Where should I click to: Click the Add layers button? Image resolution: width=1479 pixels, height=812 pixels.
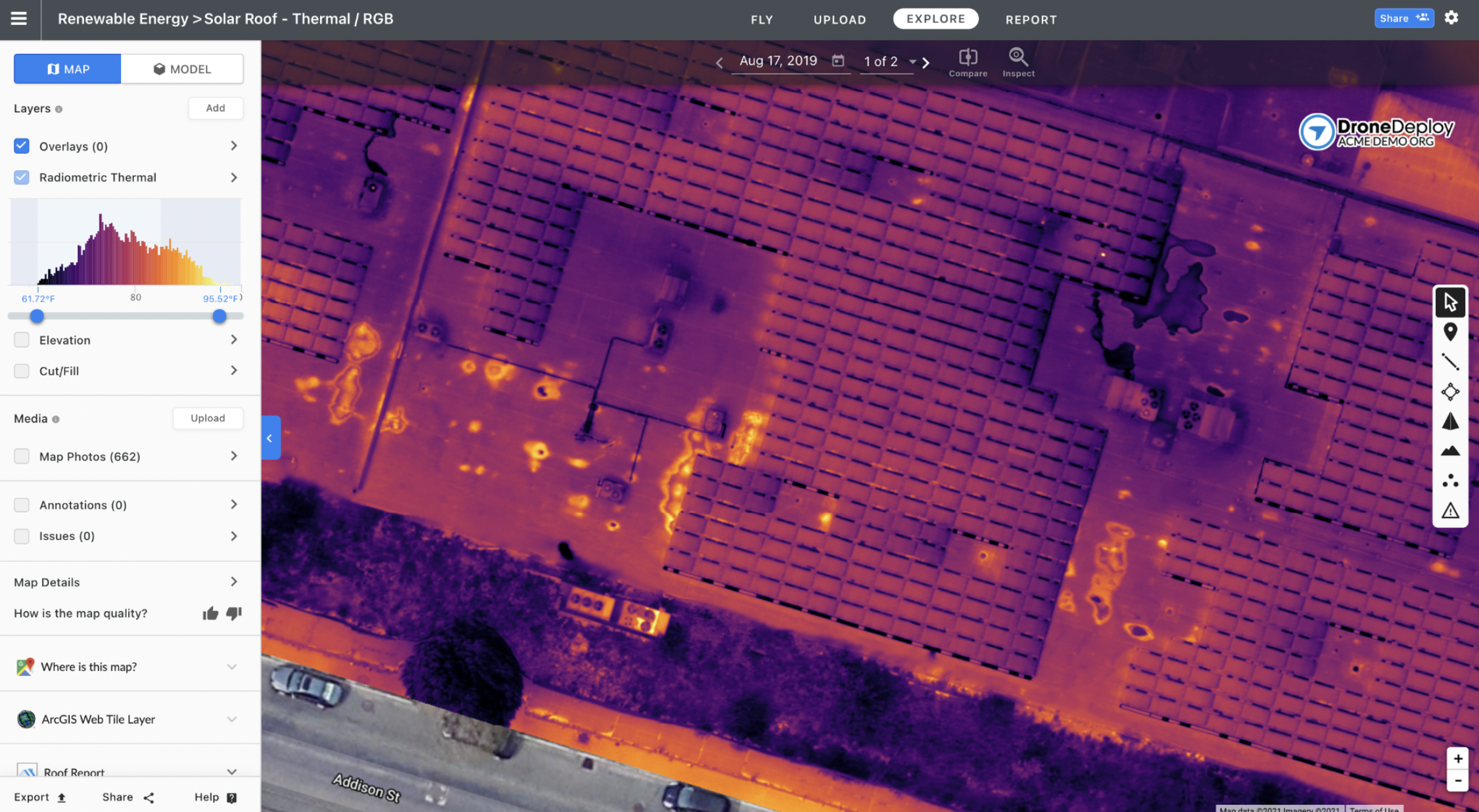tap(216, 108)
